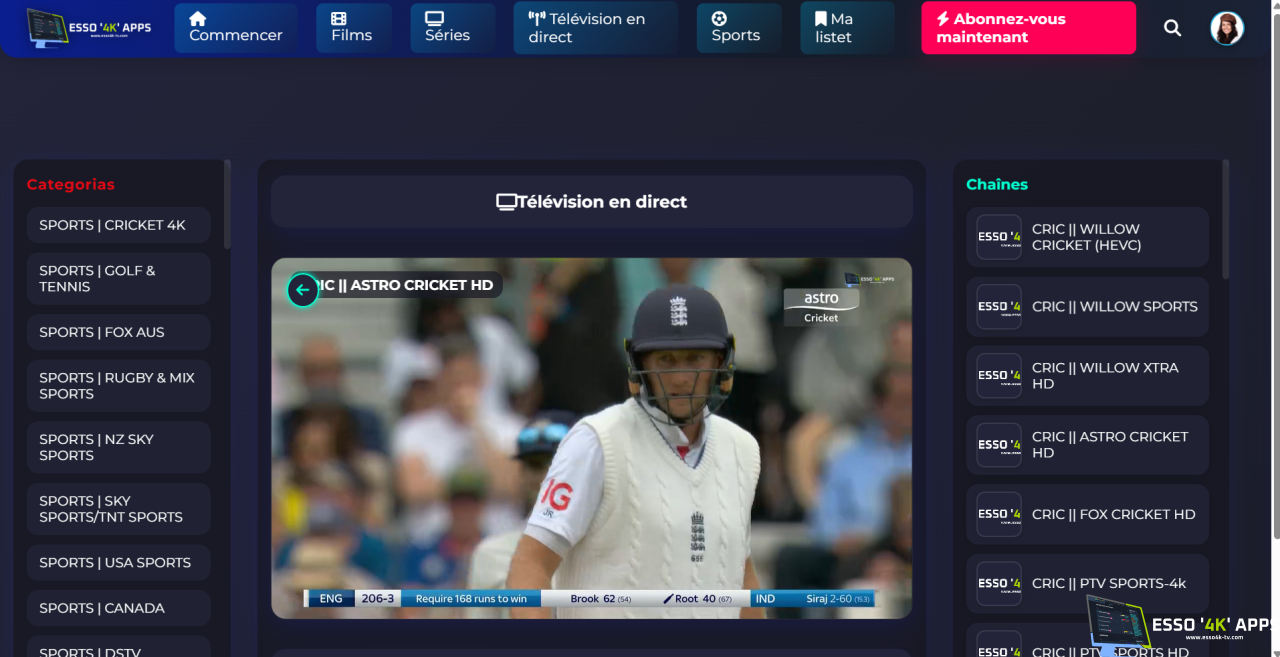
Task: Click the back arrow on video player
Action: 303,290
